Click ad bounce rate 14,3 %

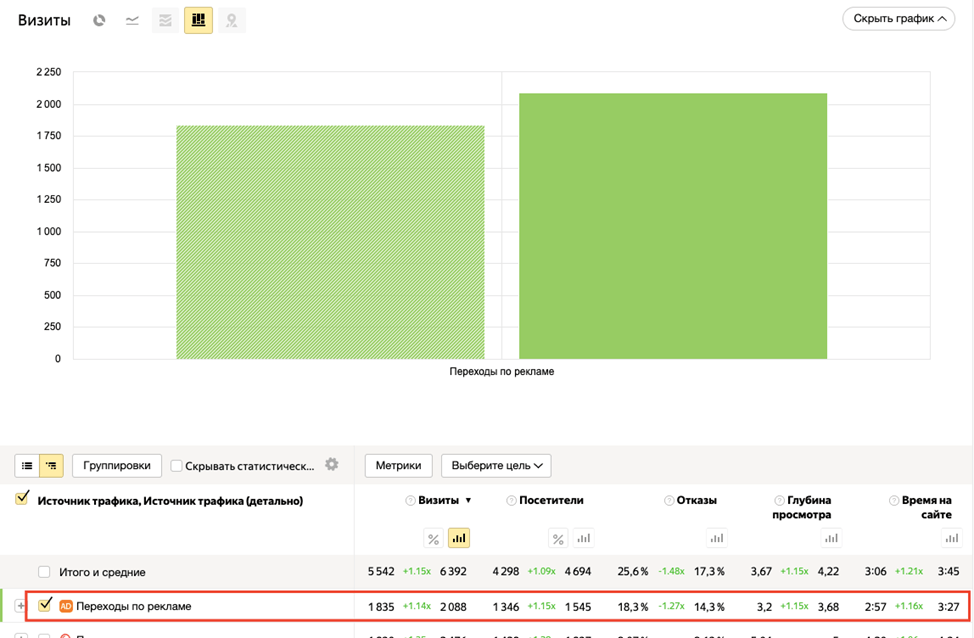(709, 607)
